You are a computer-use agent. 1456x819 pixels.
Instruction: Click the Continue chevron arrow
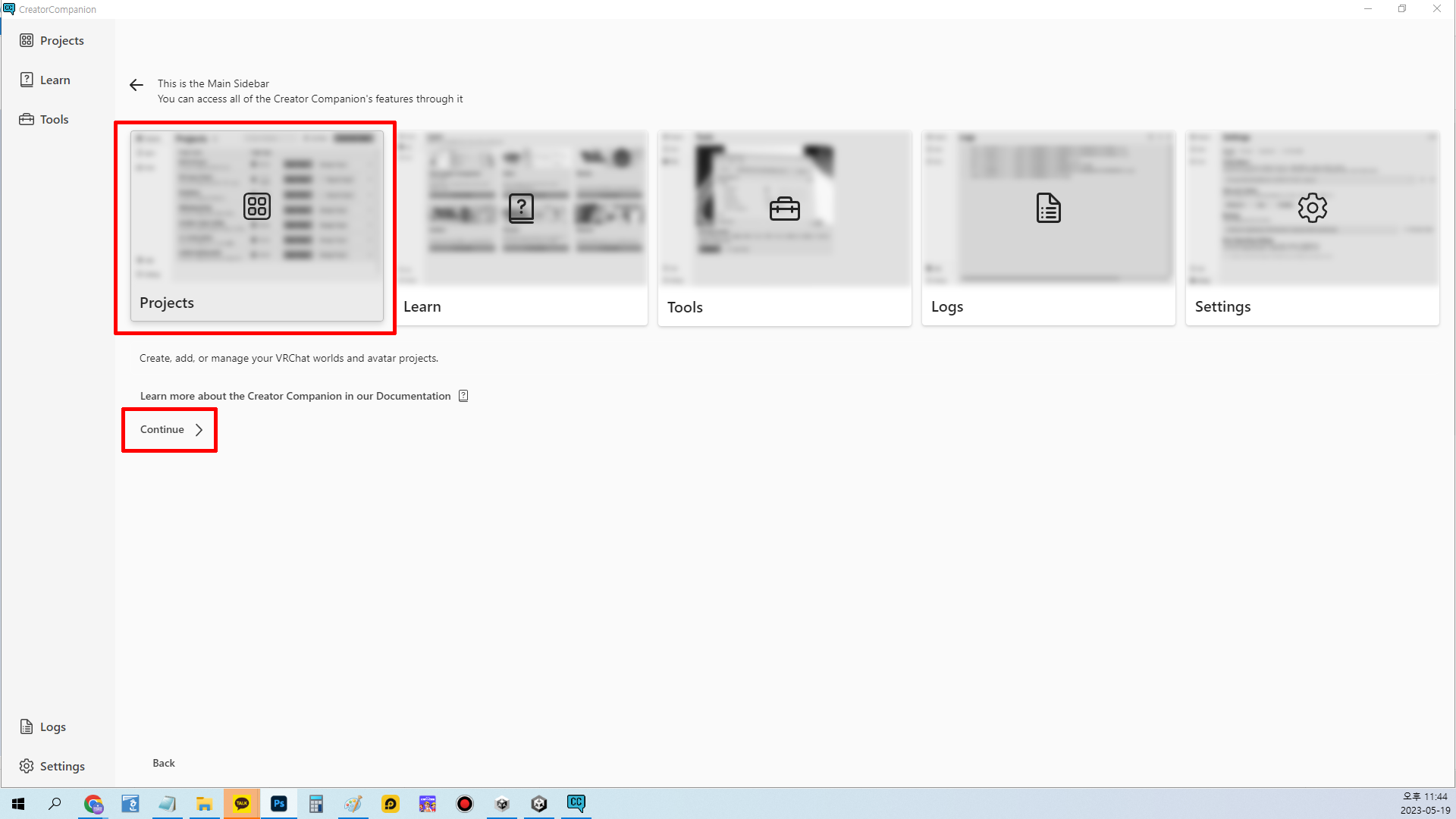pyautogui.click(x=199, y=430)
